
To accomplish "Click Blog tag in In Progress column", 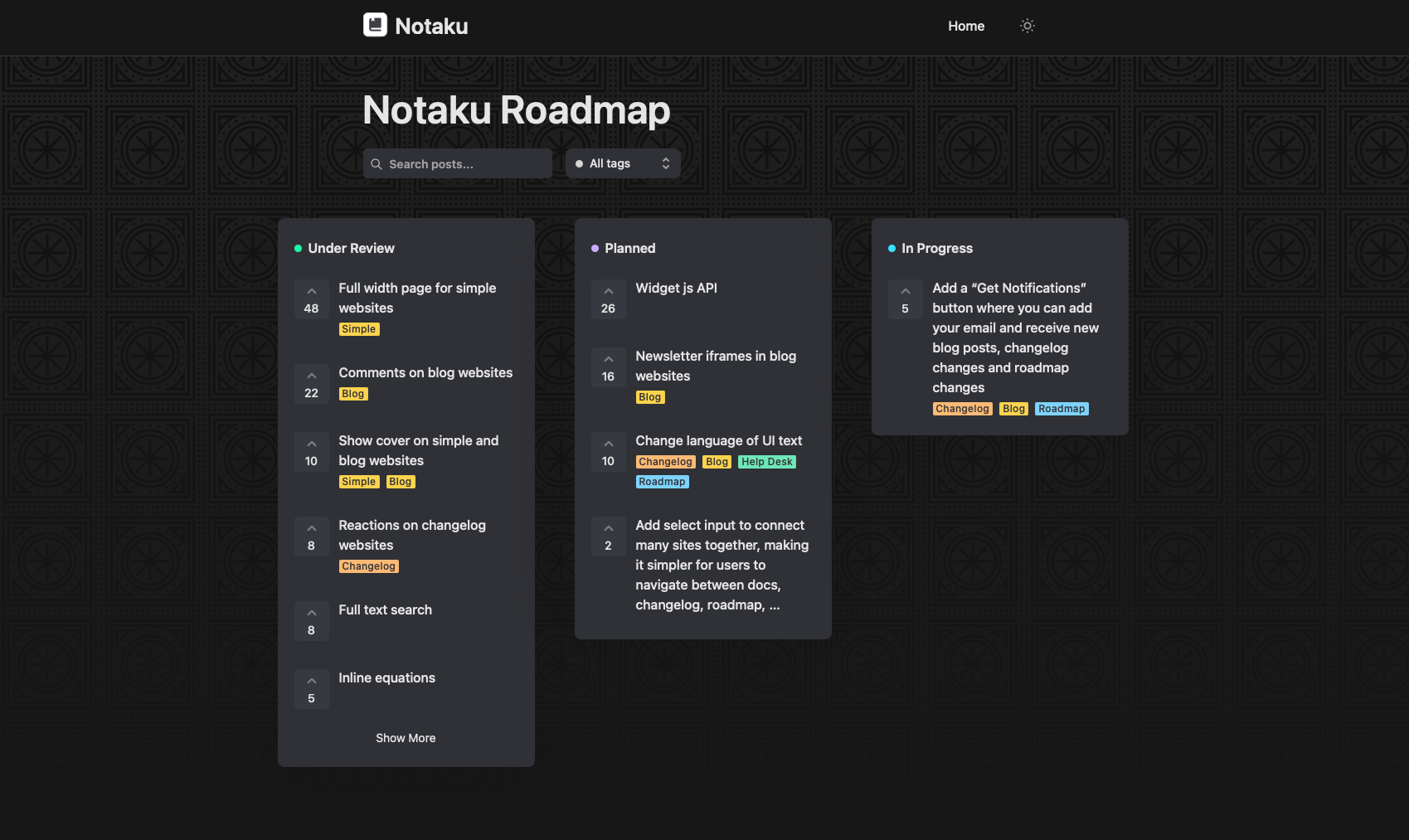I will point(1014,409).
